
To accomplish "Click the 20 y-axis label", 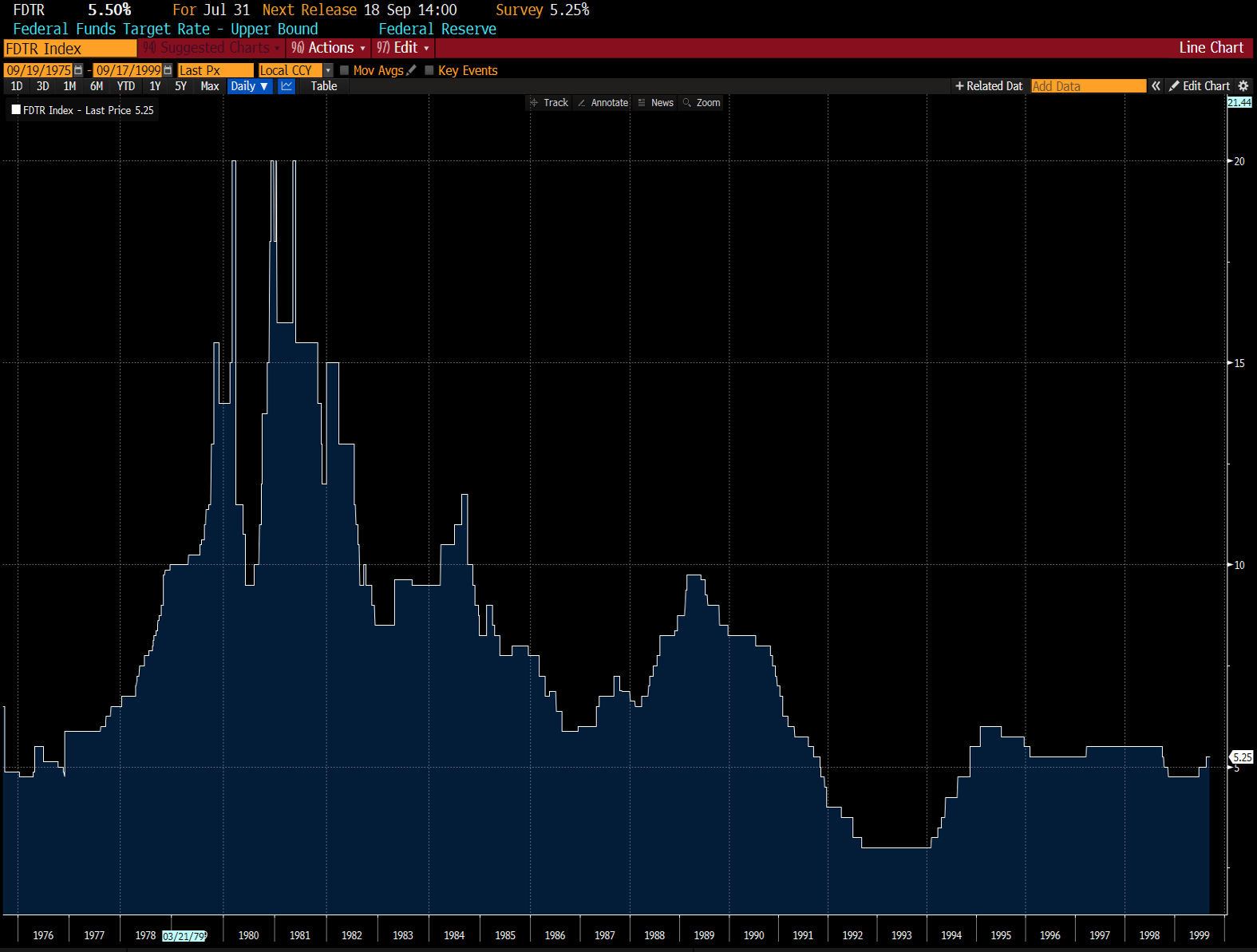I will 1239,161.
